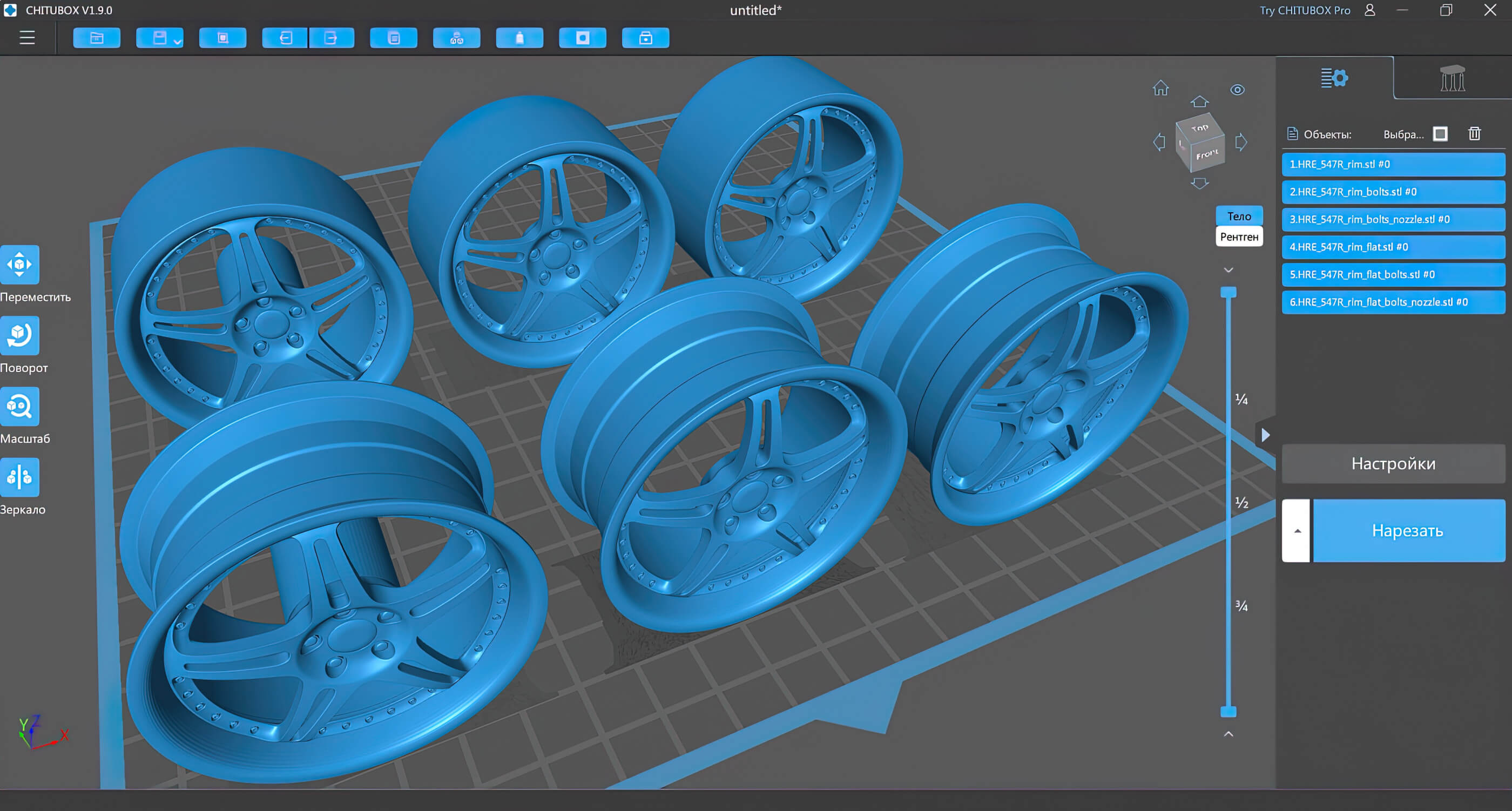Viewport: 1512px width, 811px height.
Task: Rotate view up with top arrow
Action: coord(1199,102)
